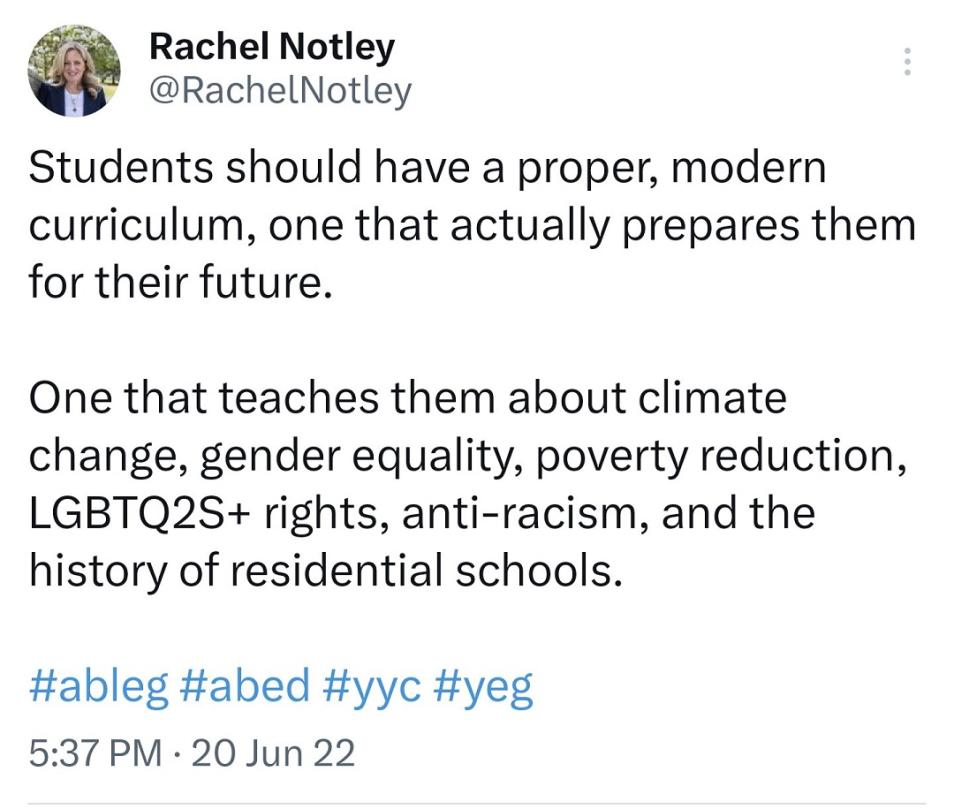Tap the #yeg hashtag
The height and width of the screenshot is (809, 954).
pyautogui.click(x=484, y=687)
